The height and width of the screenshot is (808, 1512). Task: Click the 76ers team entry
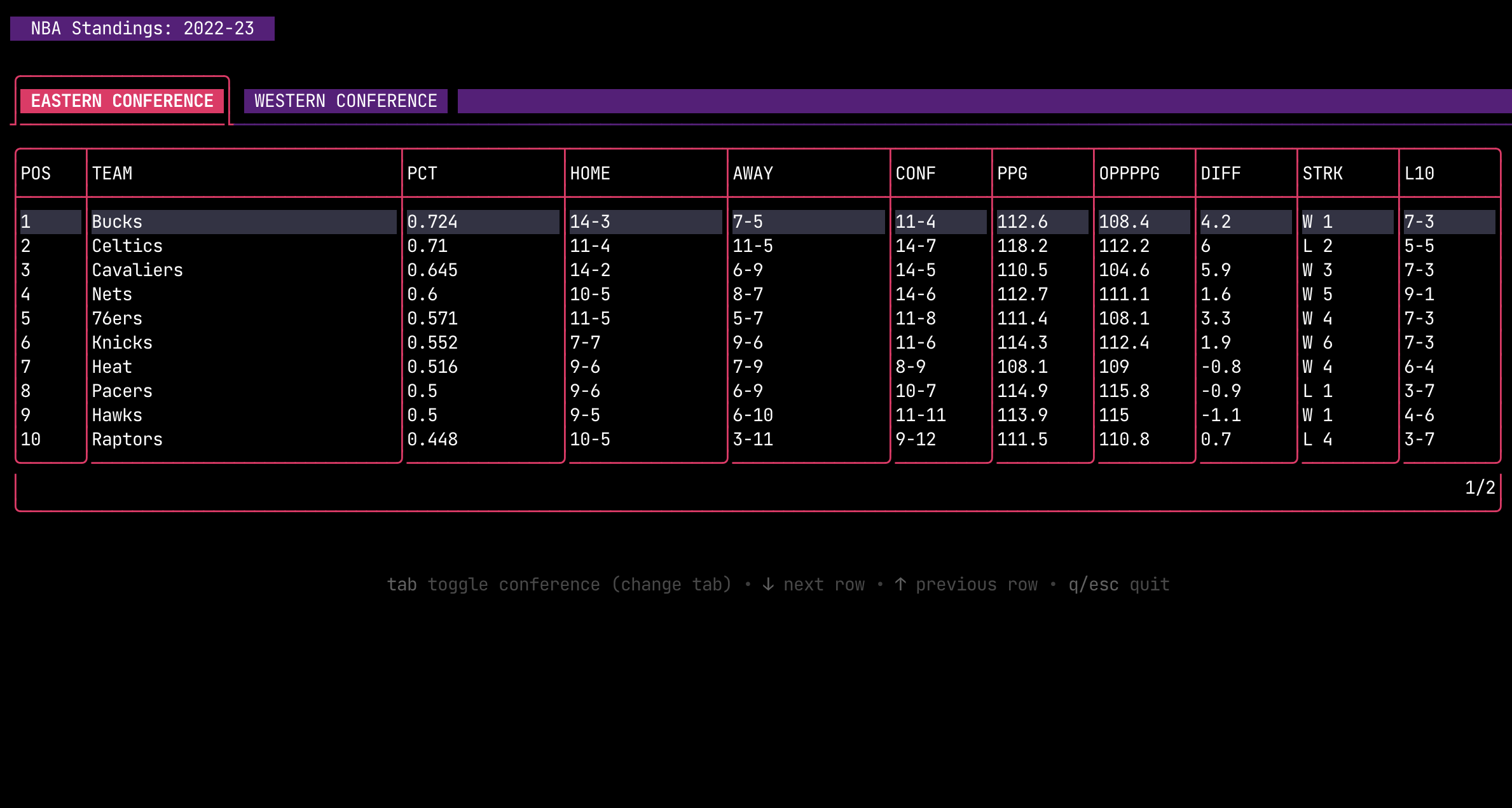click(x=117, y=319)
